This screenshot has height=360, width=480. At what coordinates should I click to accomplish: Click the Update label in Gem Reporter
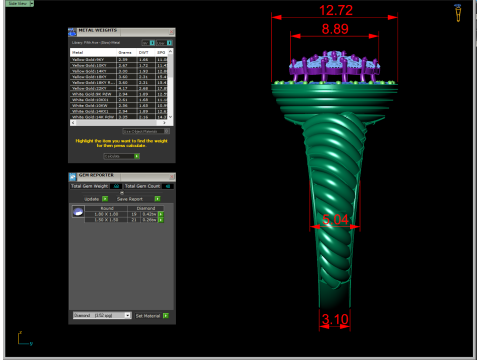[91, 199]
